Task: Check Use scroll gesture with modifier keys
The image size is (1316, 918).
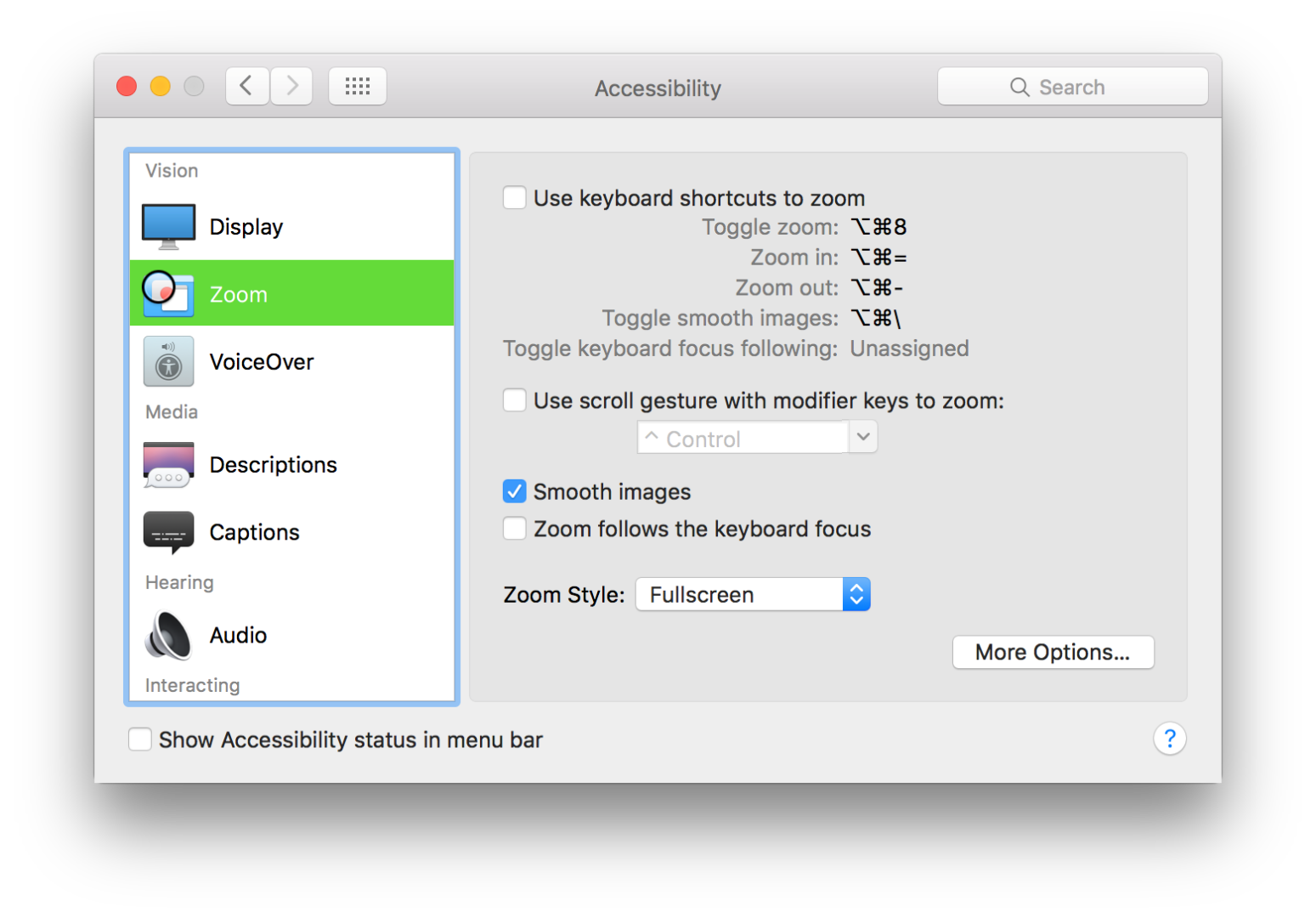Action: tap(515, 399)
